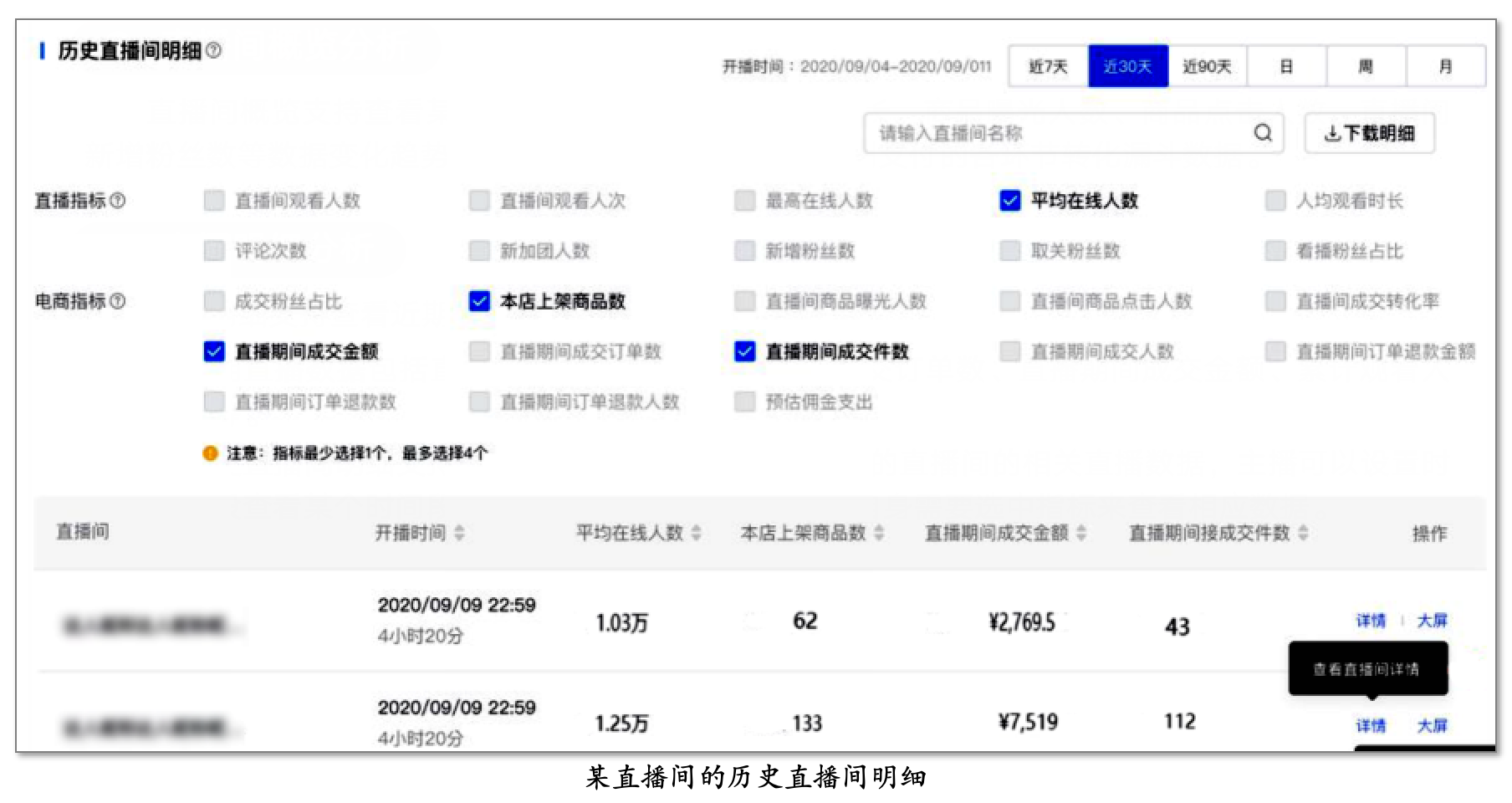Sort table by 直播期间接成交件数 column
The image size is (1512, 803).
point(1303,533)
